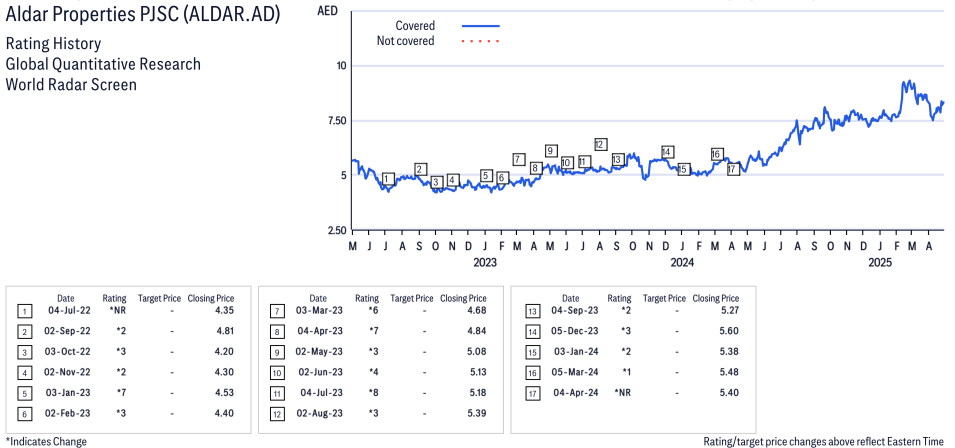The height and width of the screenshot is (448, 955).
Task: Click chart marker number 14
Action: 666,152
